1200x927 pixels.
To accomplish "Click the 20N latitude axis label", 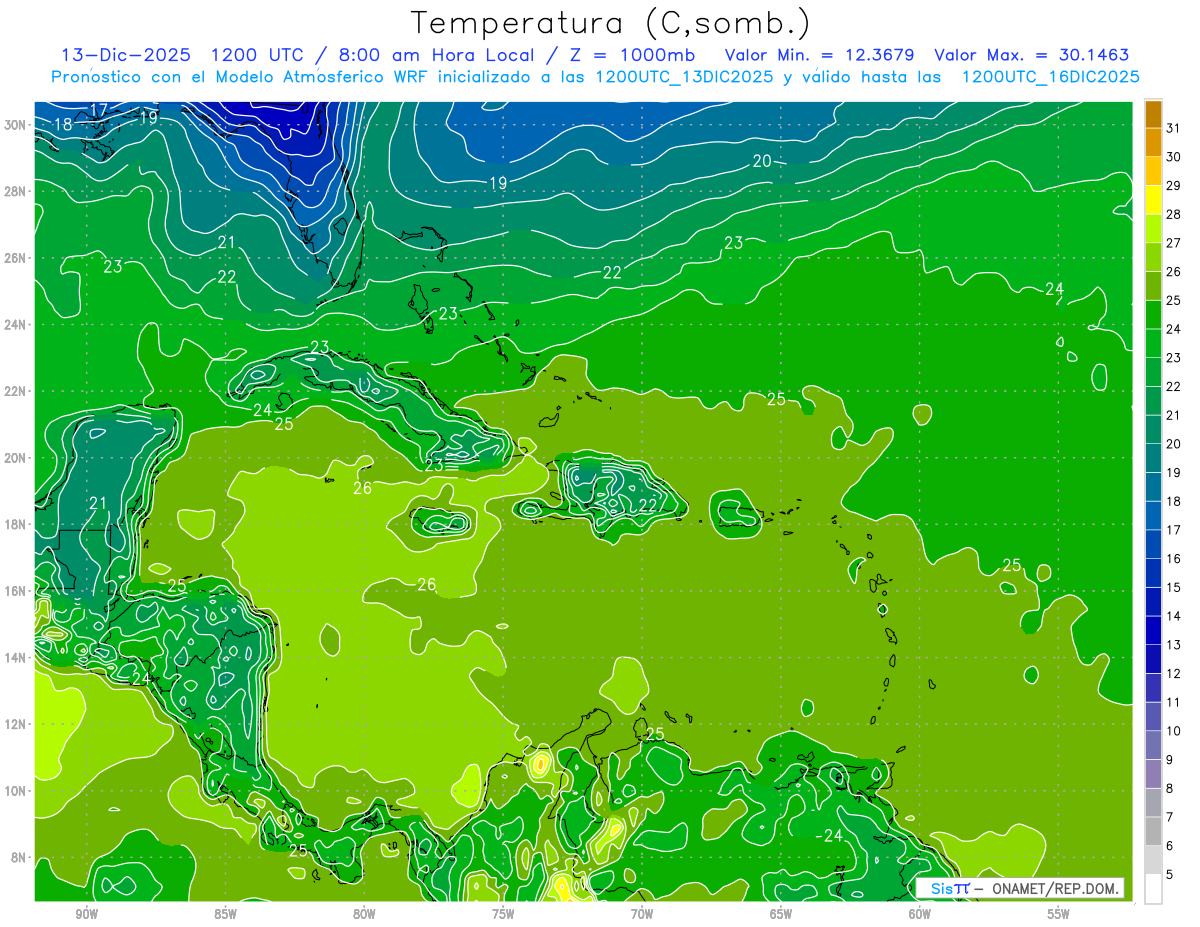I will (15, 457).
